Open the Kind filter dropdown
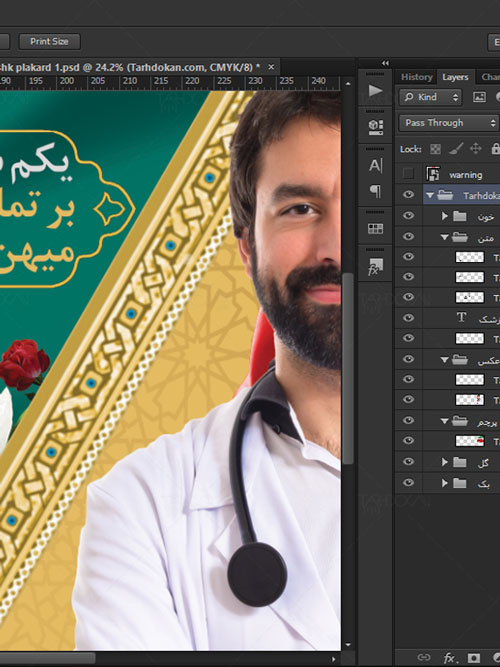This screenshot has width=500, height=667. 430,97
